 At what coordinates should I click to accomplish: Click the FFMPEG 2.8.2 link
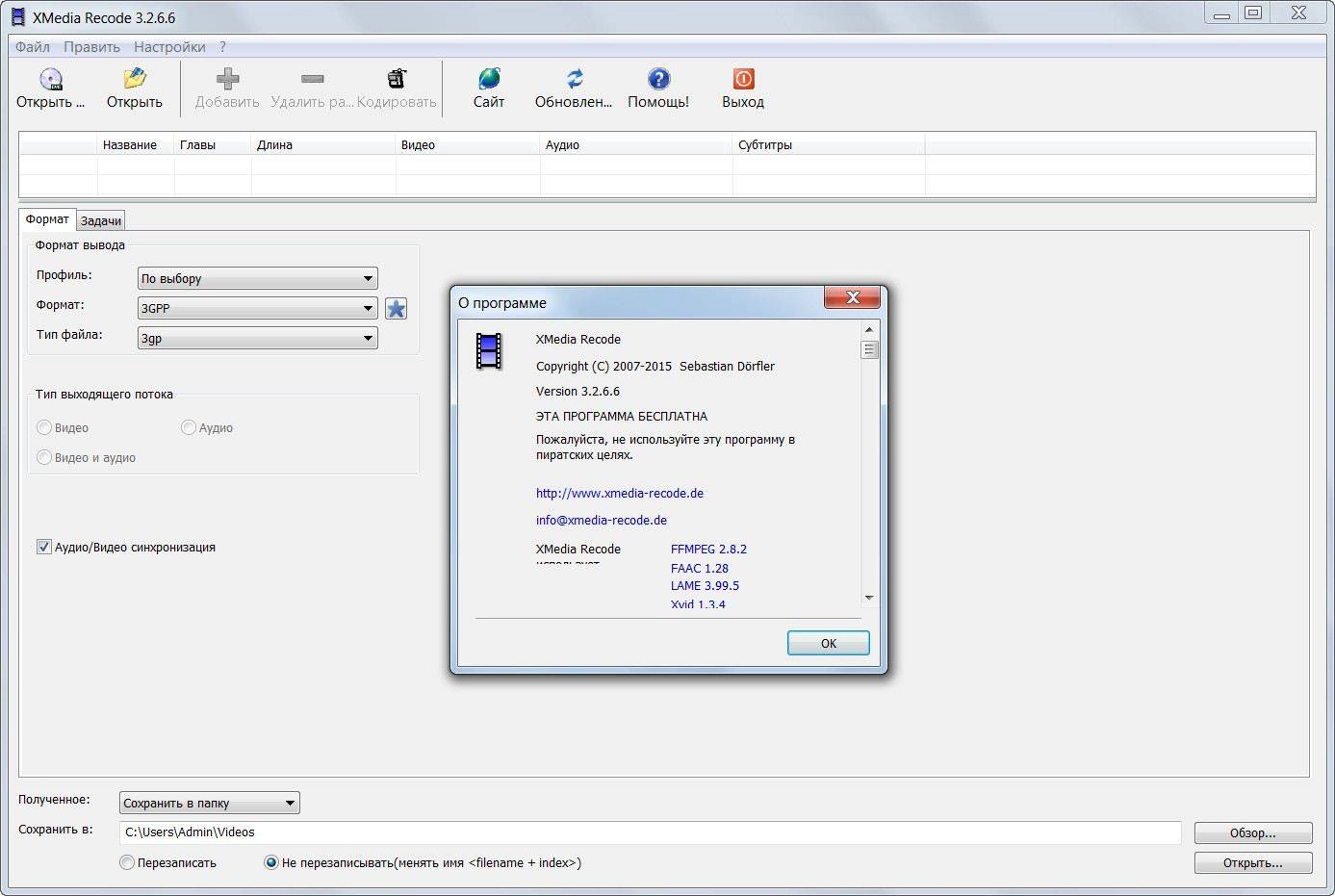point(708,549)
